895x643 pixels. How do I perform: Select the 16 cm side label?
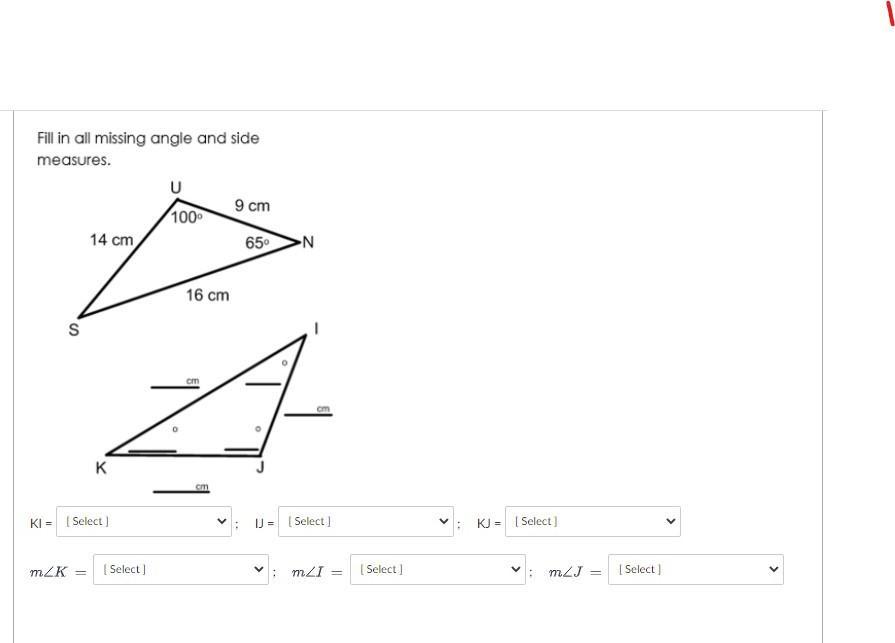pos(207,295)
